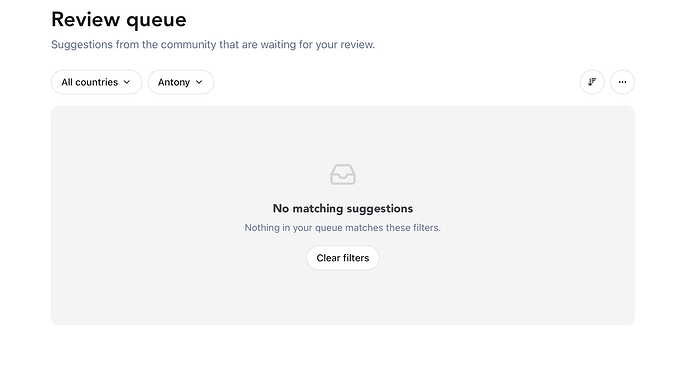
Task: Click the 'Nothing in your queue matches' text
Action: tap(342, 228)
